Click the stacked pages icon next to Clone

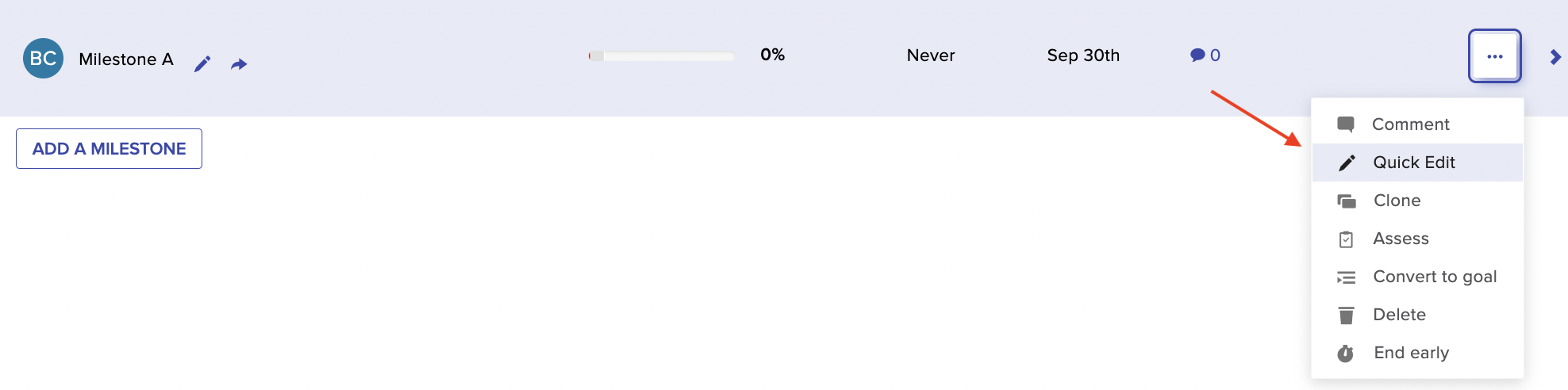tap(1347, 201)
